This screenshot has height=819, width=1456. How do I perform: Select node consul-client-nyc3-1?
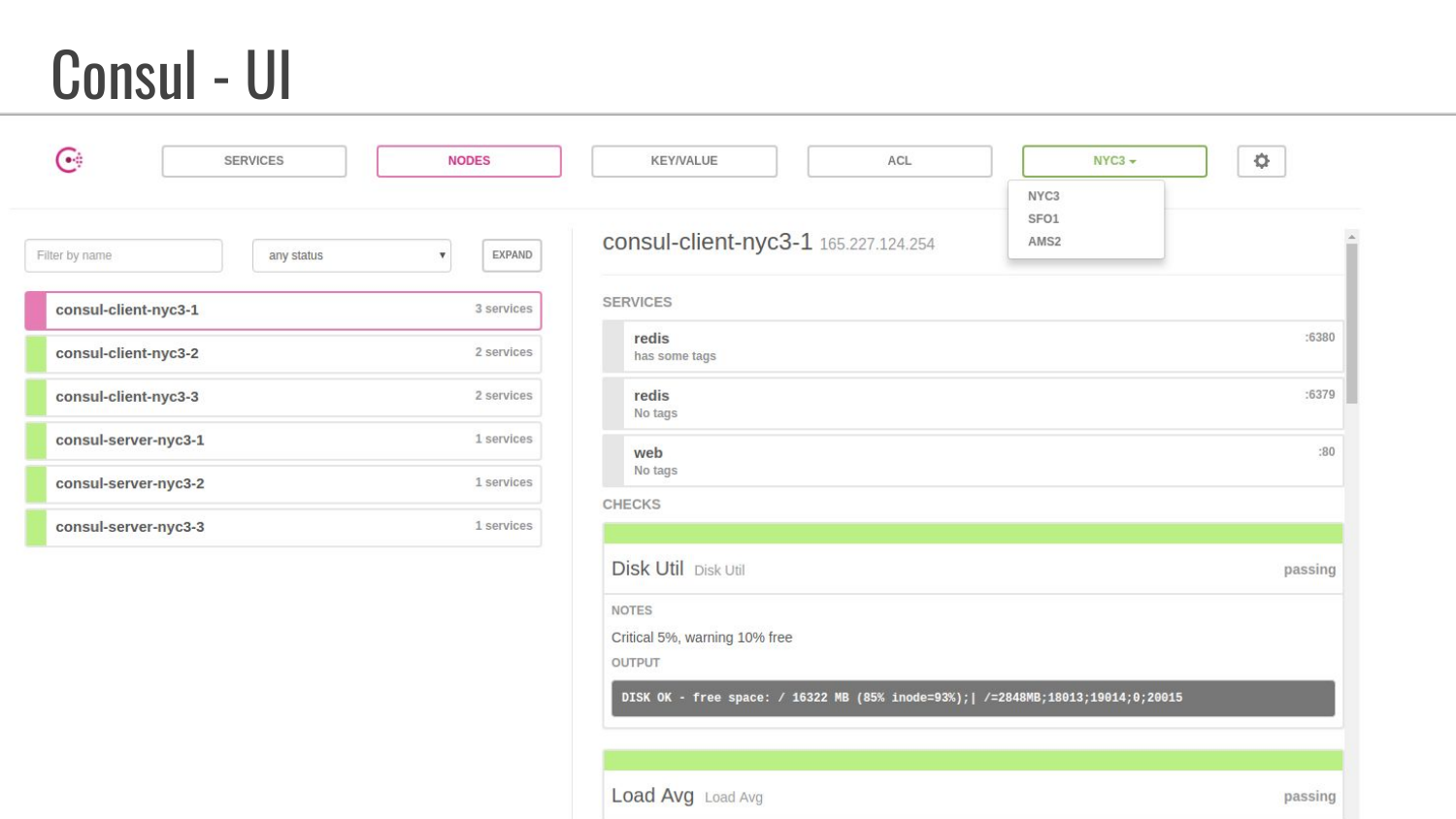(283, 311)
